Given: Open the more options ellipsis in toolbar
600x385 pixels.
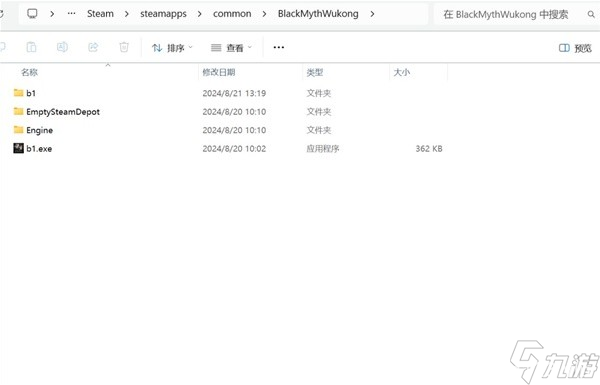Looking at the screenshot, I should (x=279, y=47).
